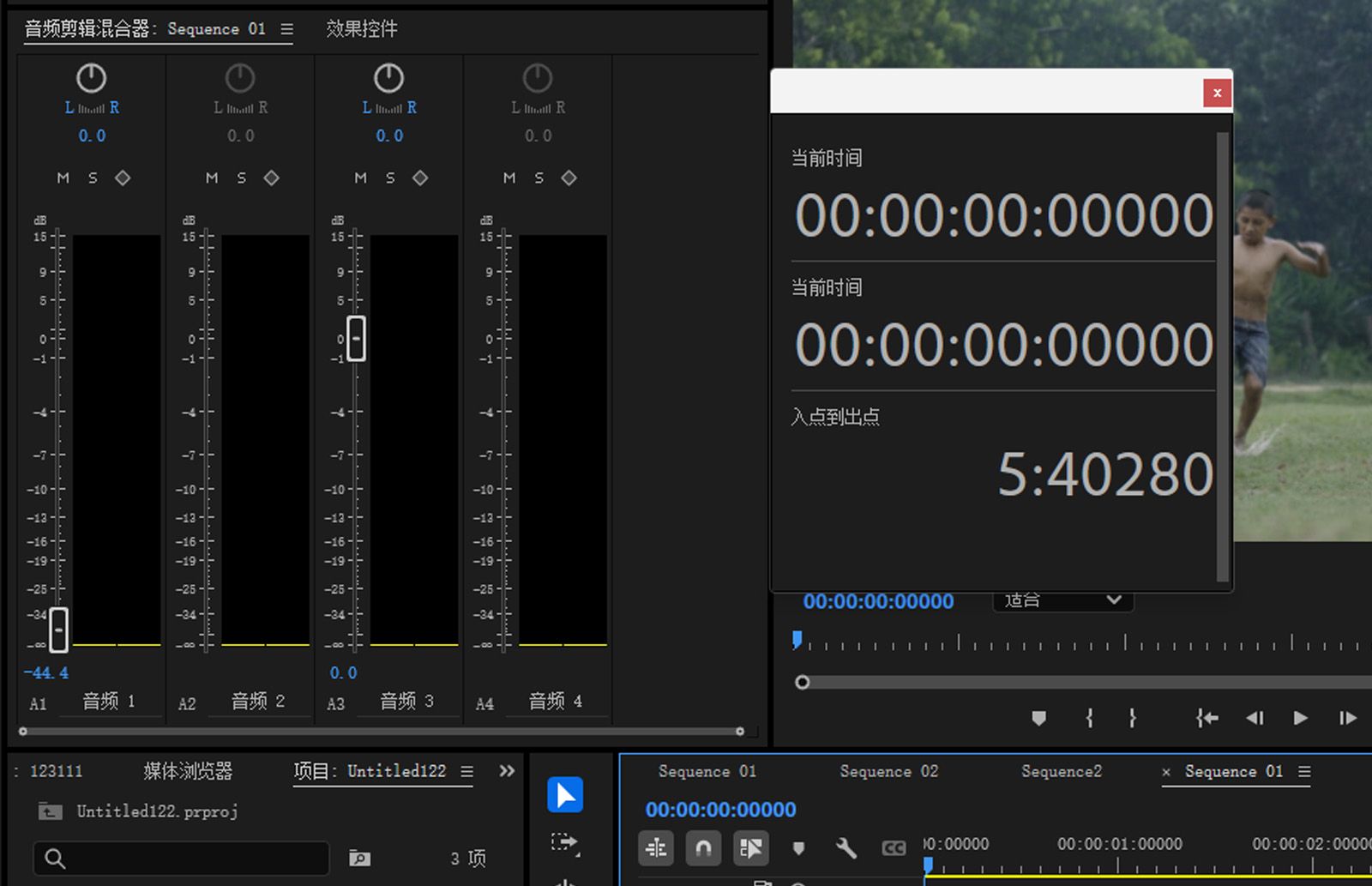Click the pan knob for 音频 3

388,79
